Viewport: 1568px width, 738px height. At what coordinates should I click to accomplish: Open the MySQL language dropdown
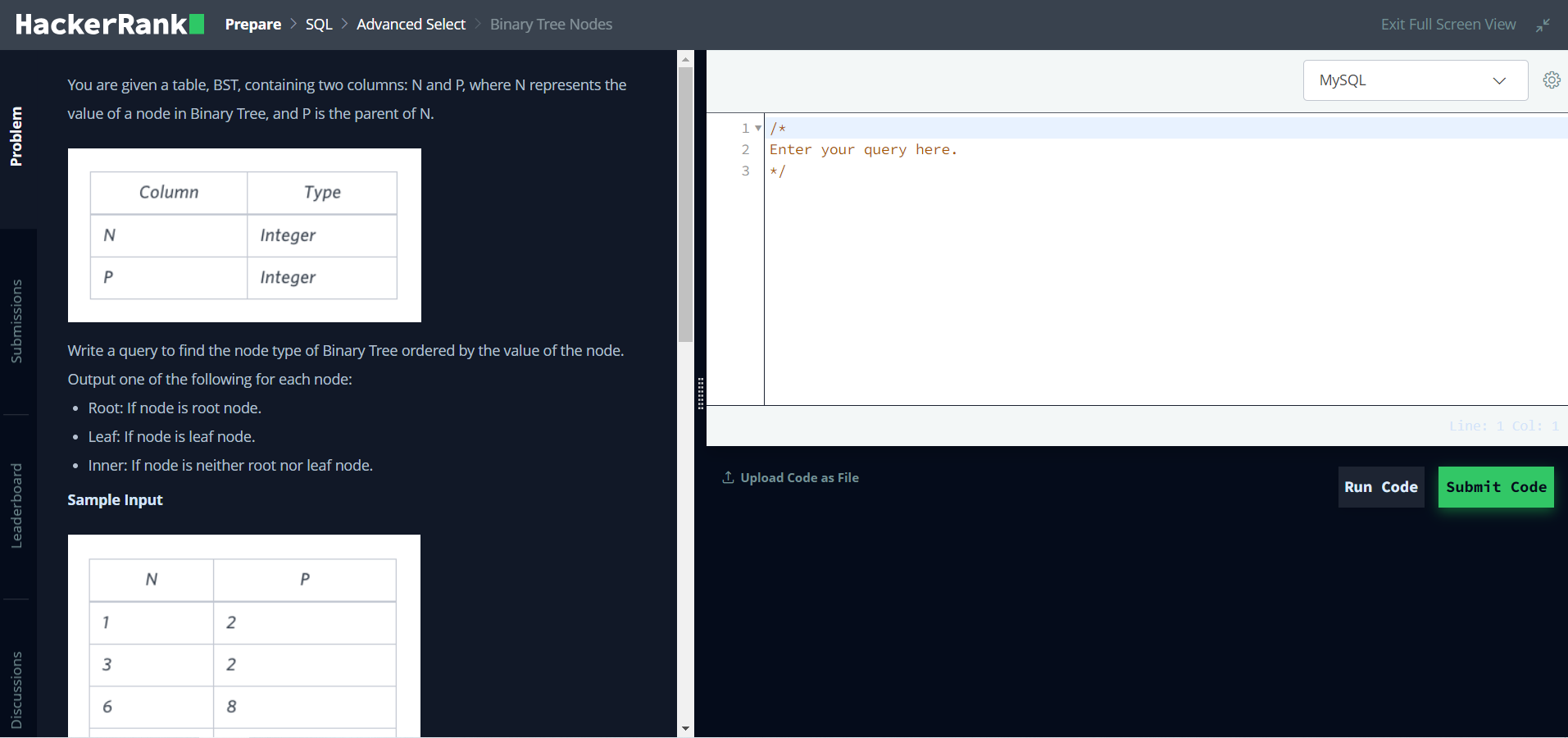point(1416,80)
